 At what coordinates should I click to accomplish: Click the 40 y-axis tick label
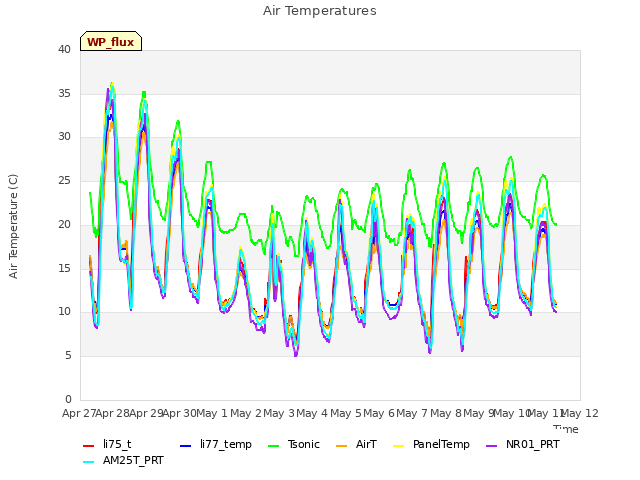point(64,49)
